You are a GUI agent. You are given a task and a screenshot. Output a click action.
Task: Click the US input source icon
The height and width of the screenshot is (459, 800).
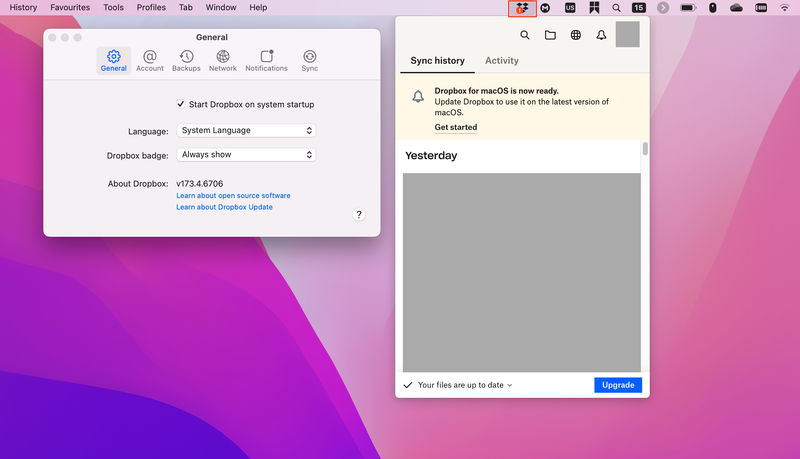570,8
